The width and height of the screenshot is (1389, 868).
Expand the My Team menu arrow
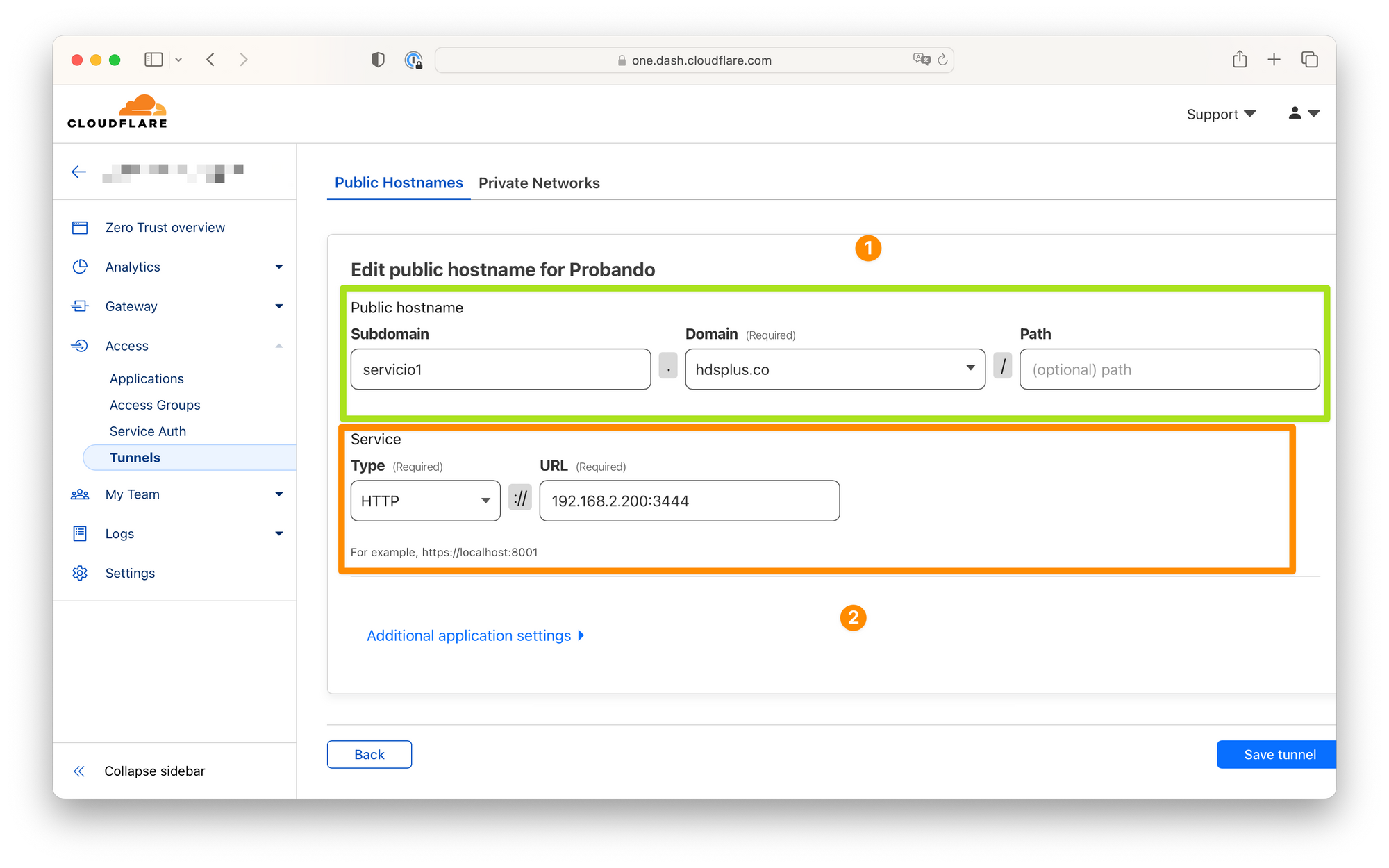(279, 494)
